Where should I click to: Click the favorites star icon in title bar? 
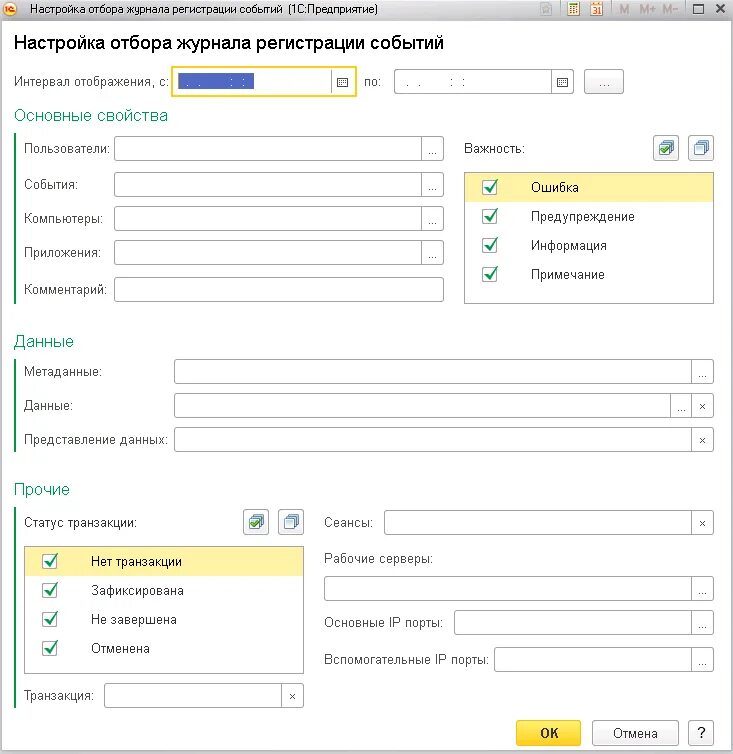[546, 9]
